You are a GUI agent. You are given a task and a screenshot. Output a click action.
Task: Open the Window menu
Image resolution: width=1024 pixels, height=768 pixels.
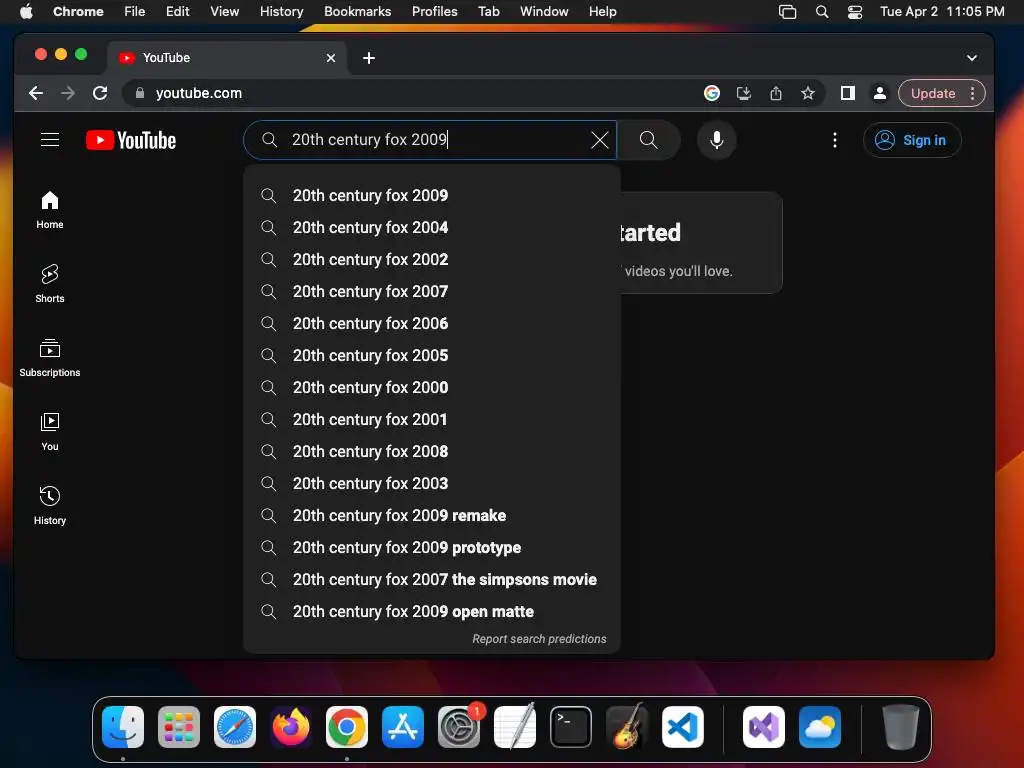click(x=544, y=11)
